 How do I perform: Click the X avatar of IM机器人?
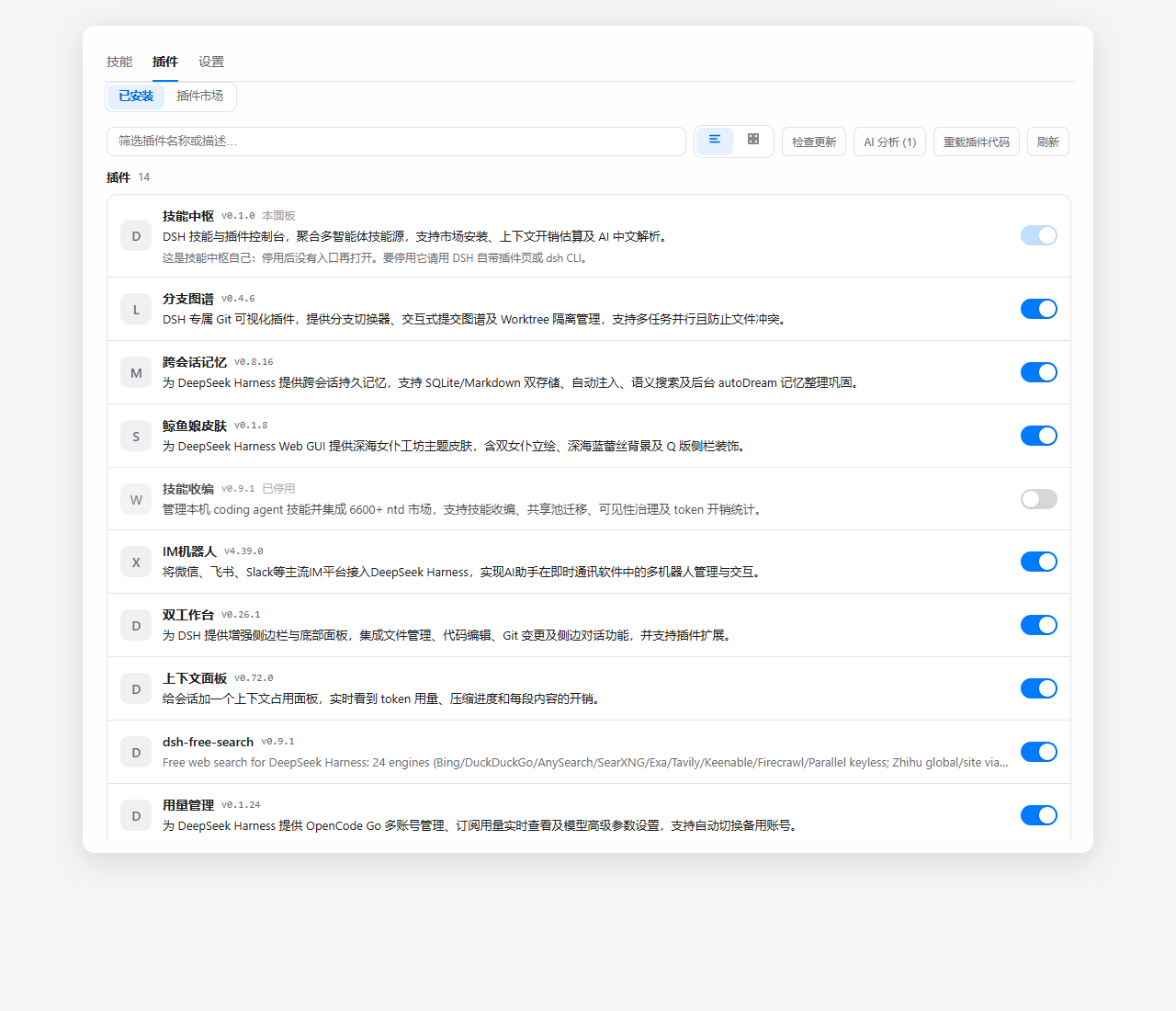tap(136, 562)
